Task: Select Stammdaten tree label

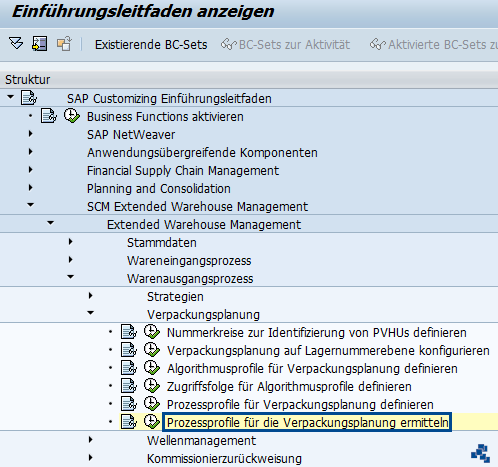Action: point(162,243)
